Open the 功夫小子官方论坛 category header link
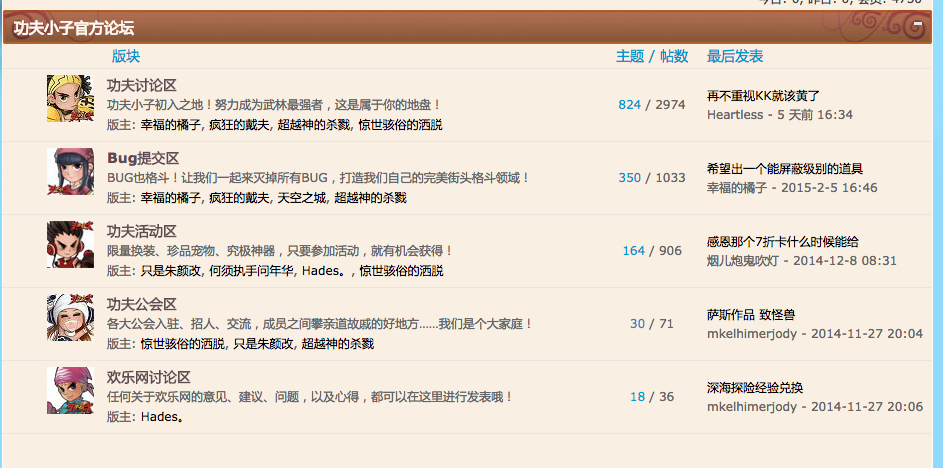 [x=74, y=28]
